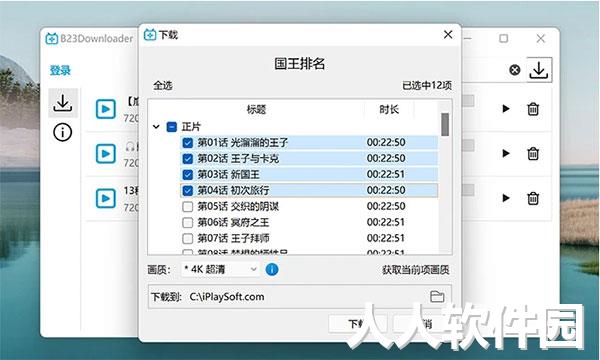Select duration 00:22:51 of episode 06
This screenshot has width=600, height=360.
point(386,222)
